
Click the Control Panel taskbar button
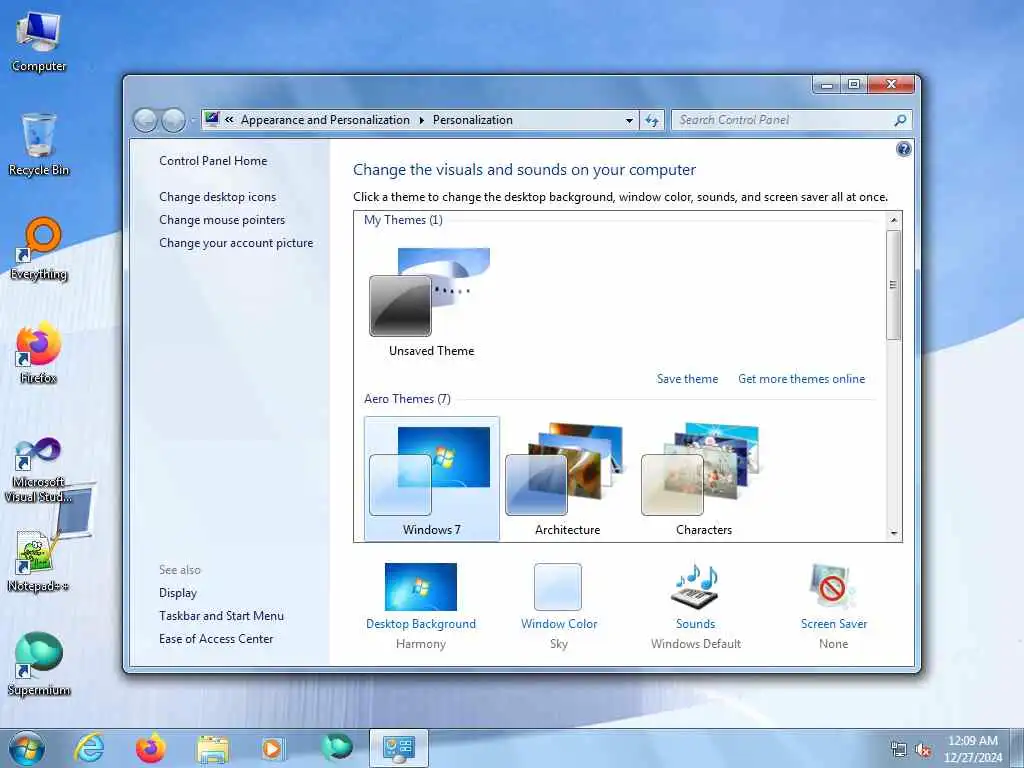coord(398,748)
